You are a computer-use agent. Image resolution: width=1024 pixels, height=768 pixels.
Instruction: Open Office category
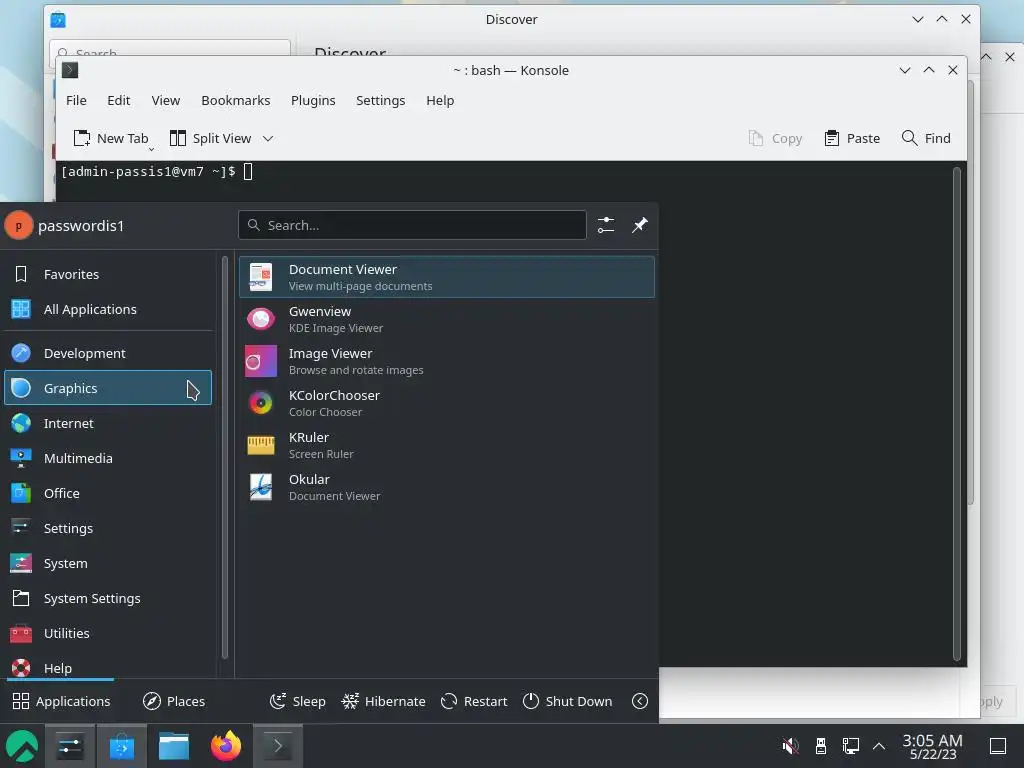tap(108, 493)
